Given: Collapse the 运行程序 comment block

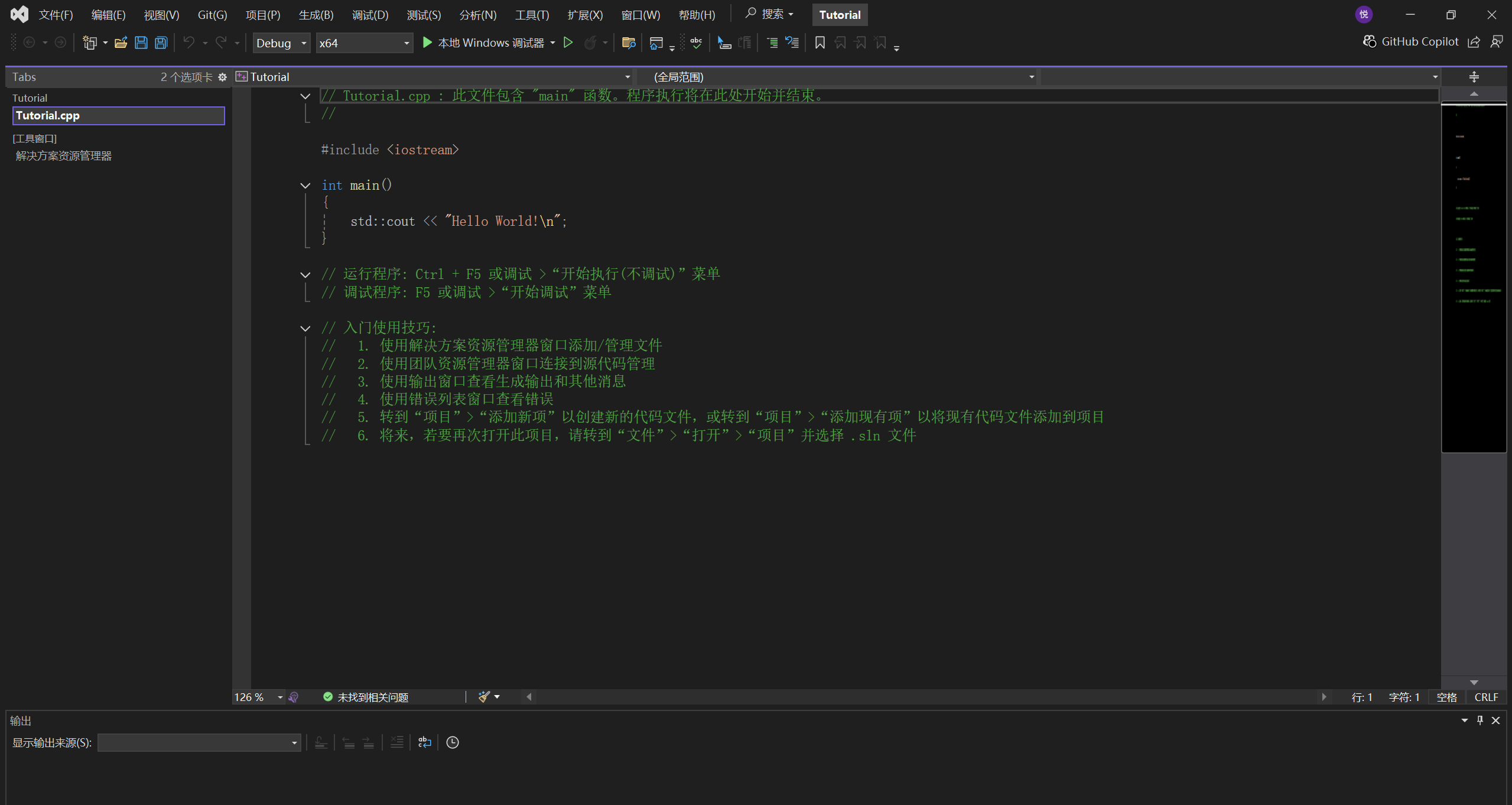Looking at the screenshot, I should point(305,275).
